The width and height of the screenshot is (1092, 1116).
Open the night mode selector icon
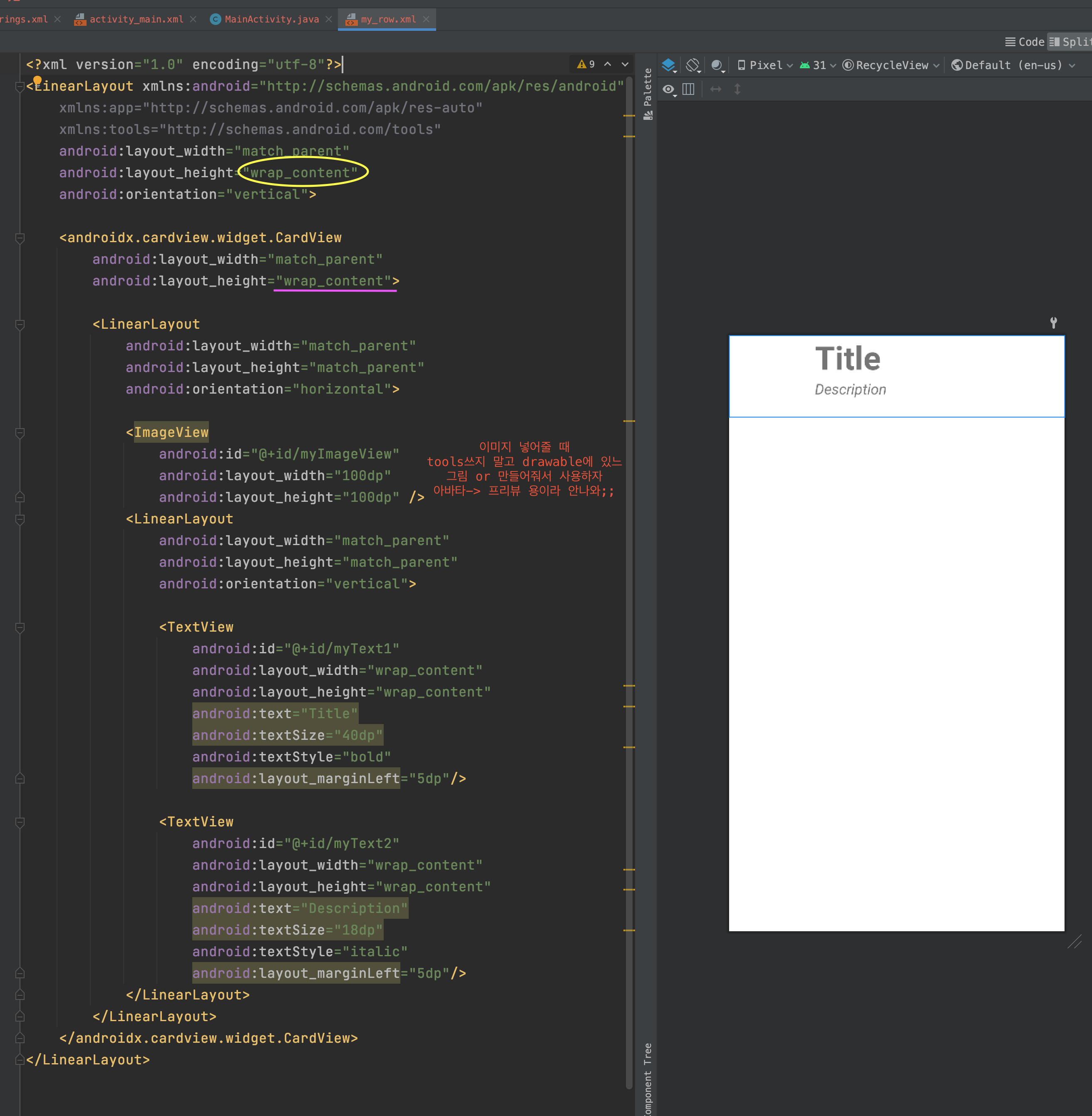click(717, 65)
